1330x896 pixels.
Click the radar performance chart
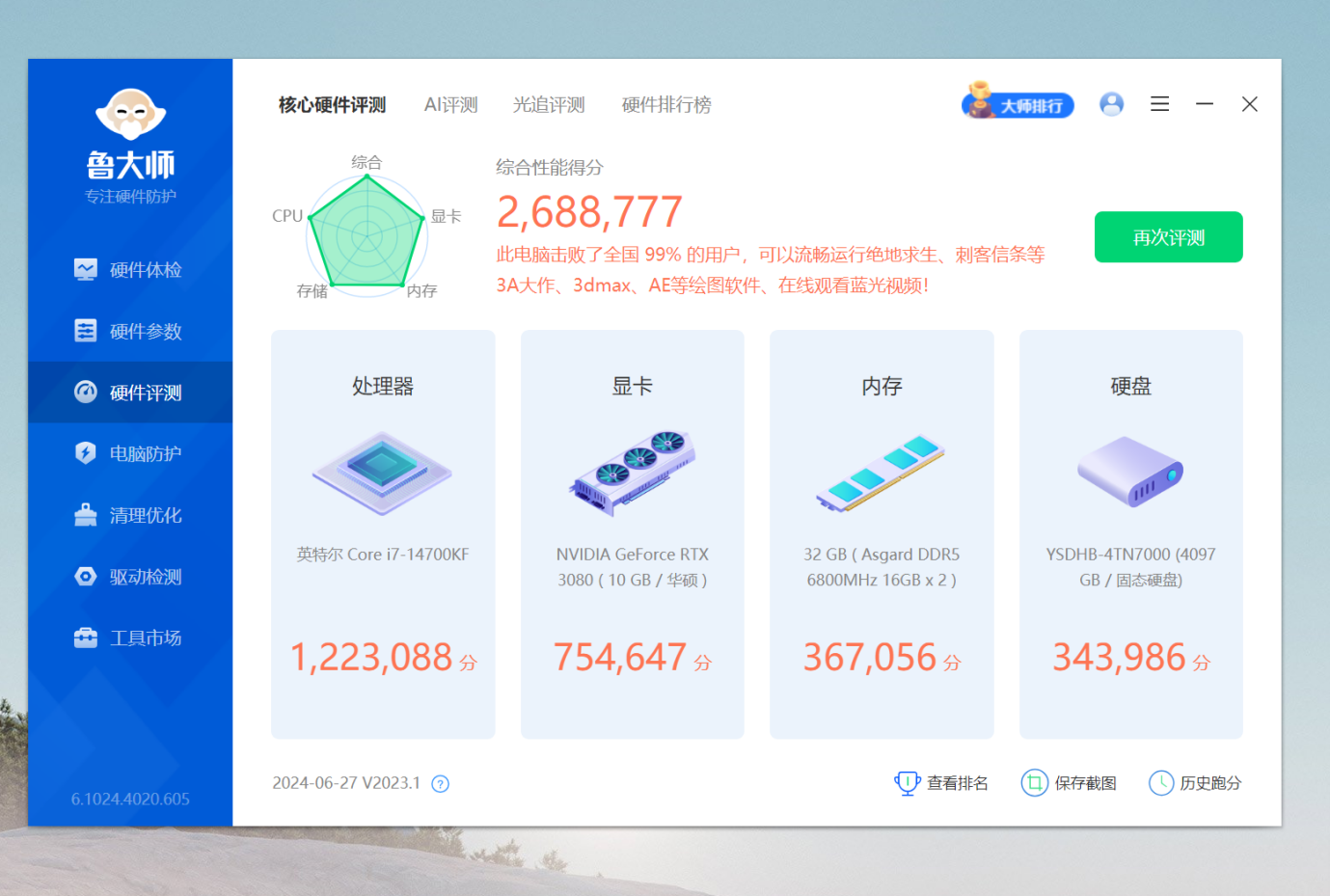(366, 234)
